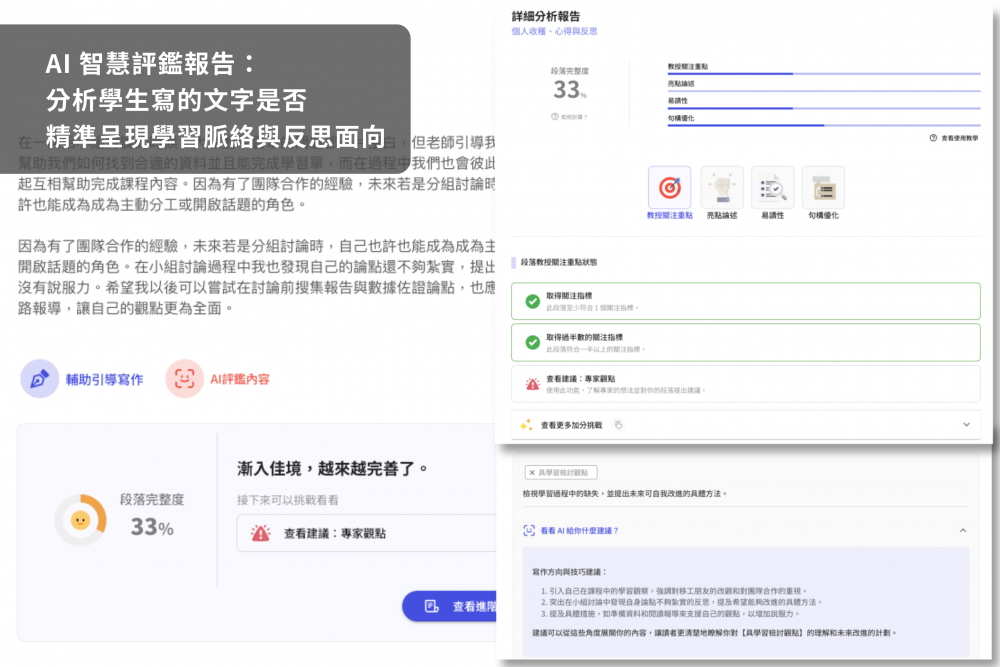Click the 如何計算 help icon

point(554,117)
